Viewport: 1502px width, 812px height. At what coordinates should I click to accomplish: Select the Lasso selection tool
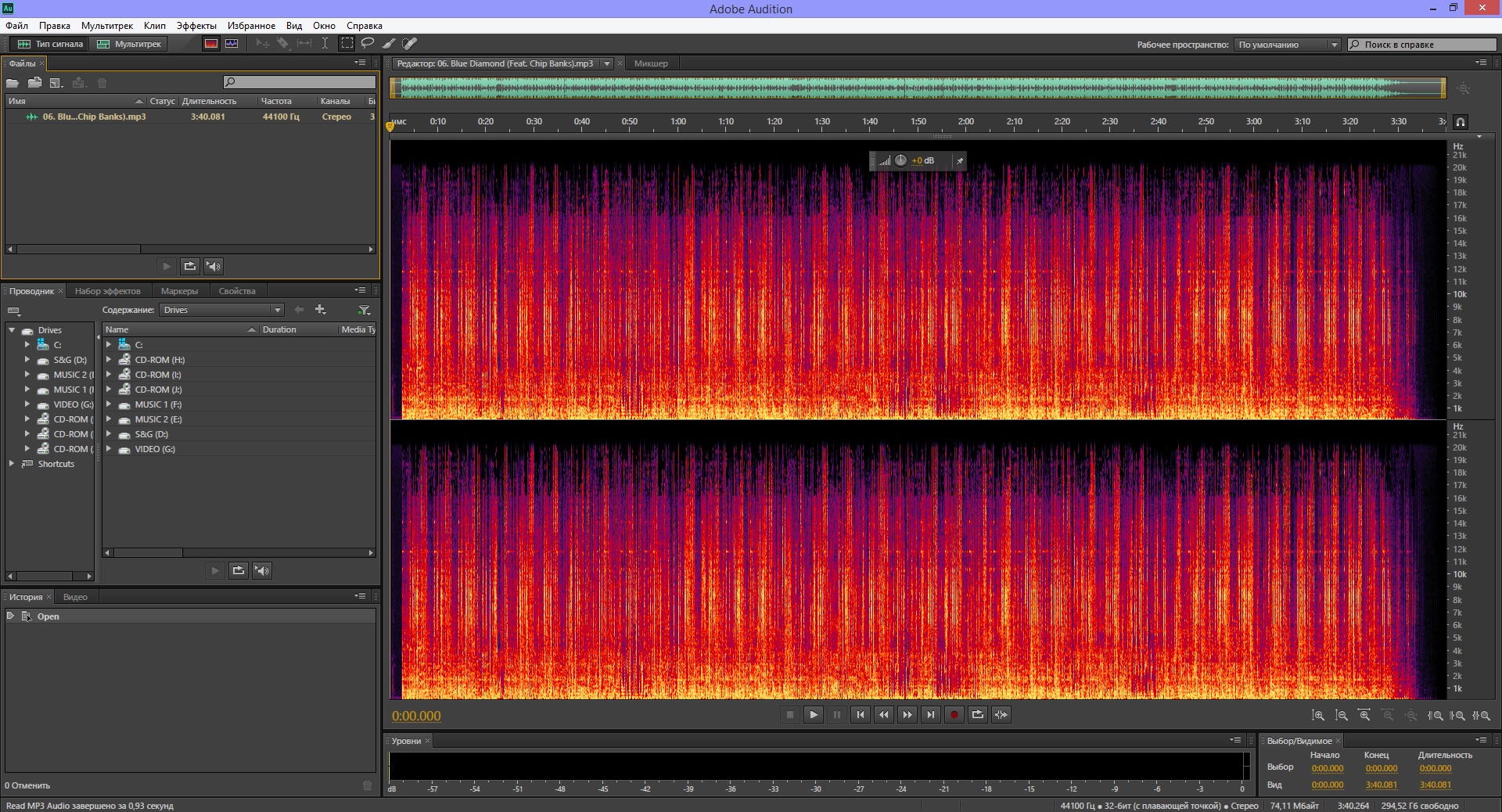(368, 44)
